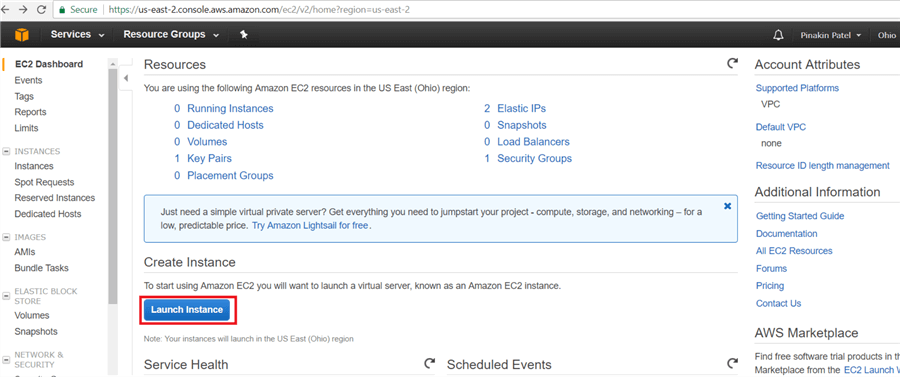The width and height of the screenshot is (900, 377).
Task: Collapse the ELASTIC BLOCK STORE section
Action: [x=6, y=296]
